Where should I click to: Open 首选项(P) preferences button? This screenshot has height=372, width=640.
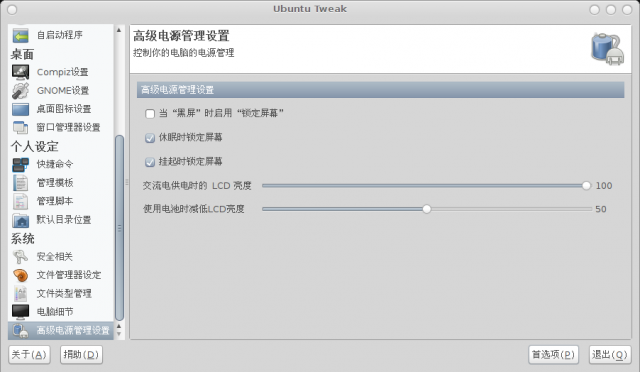[553, 354]
